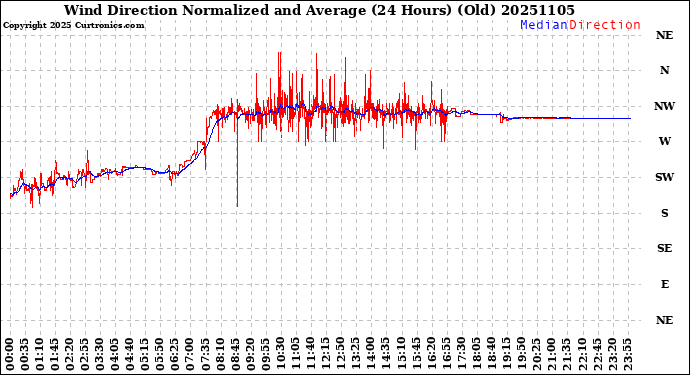Click the 07:00 time axis label
This screenshot has height=375, width=690.
(x=191, y=355)
